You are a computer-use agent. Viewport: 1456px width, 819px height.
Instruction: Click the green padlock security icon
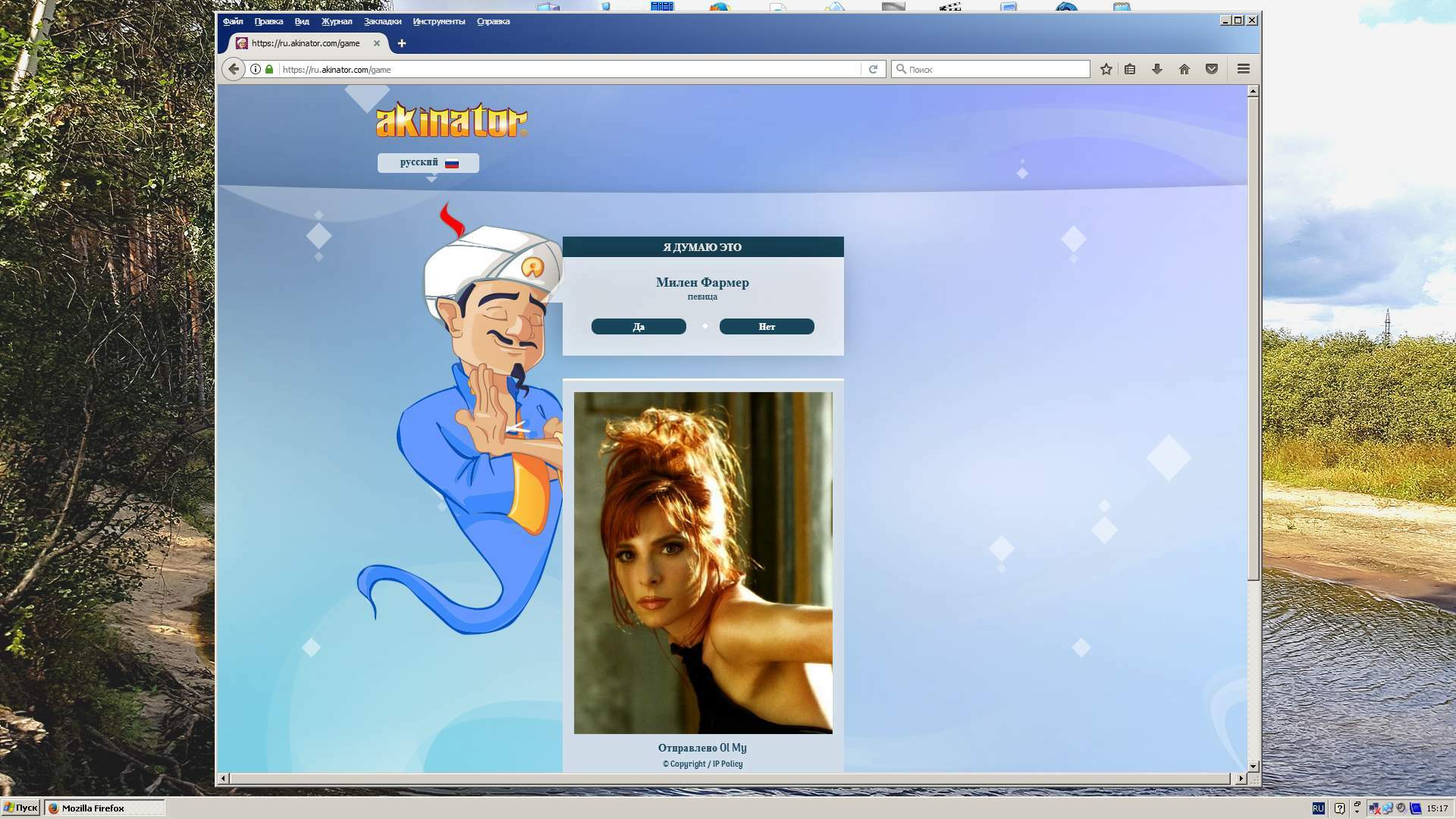(269, 69)
